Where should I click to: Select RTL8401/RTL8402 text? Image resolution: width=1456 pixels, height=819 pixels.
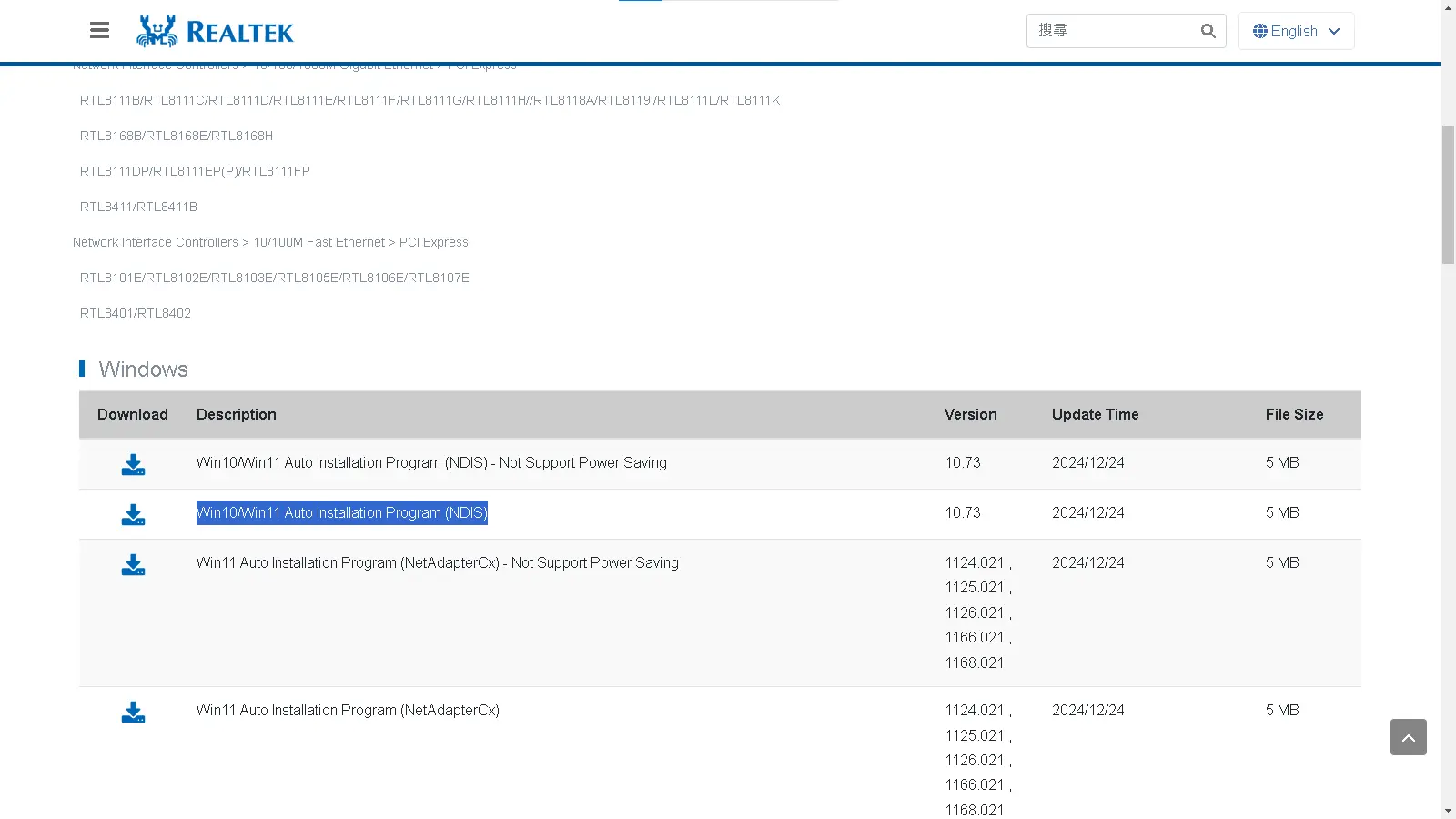coord(136,313)
